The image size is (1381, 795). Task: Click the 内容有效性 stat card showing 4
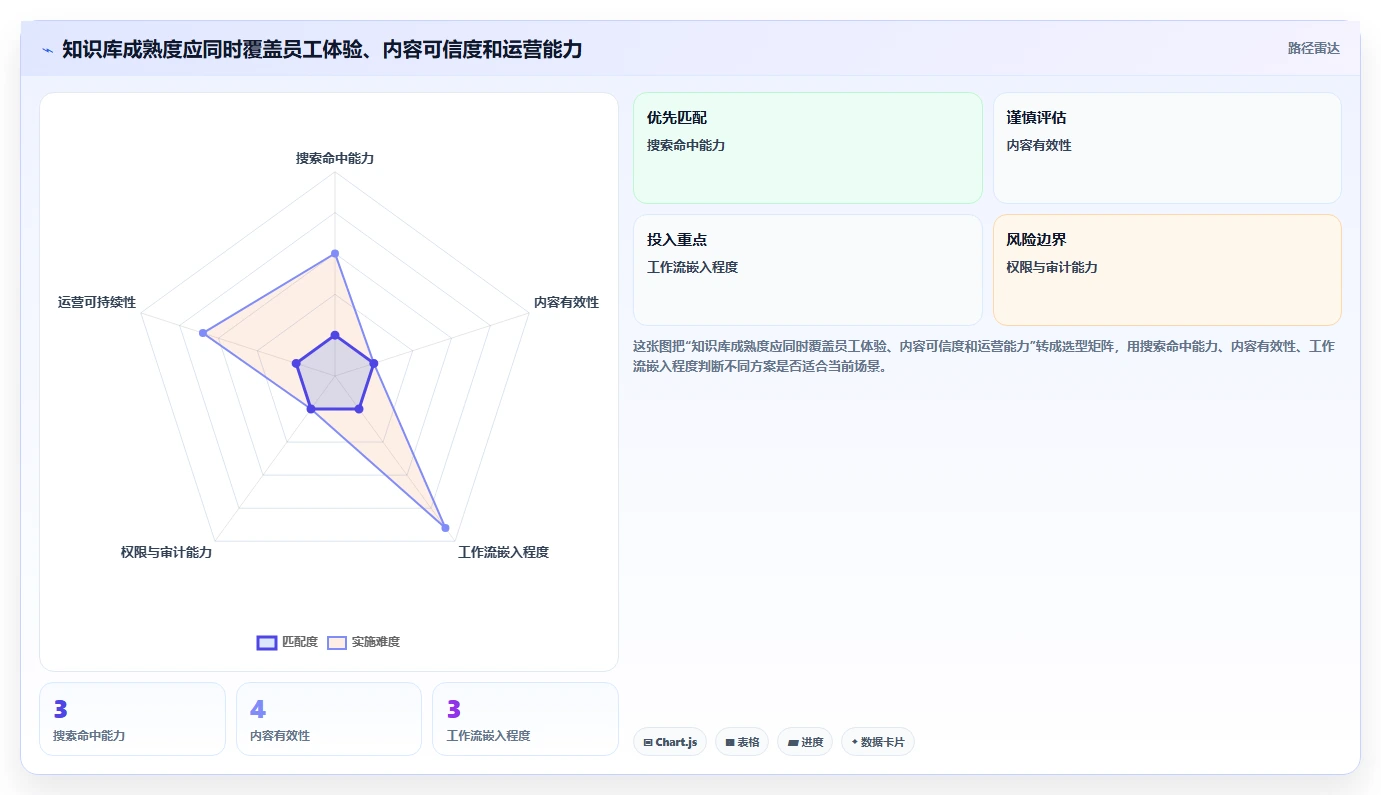coord(329,719)
